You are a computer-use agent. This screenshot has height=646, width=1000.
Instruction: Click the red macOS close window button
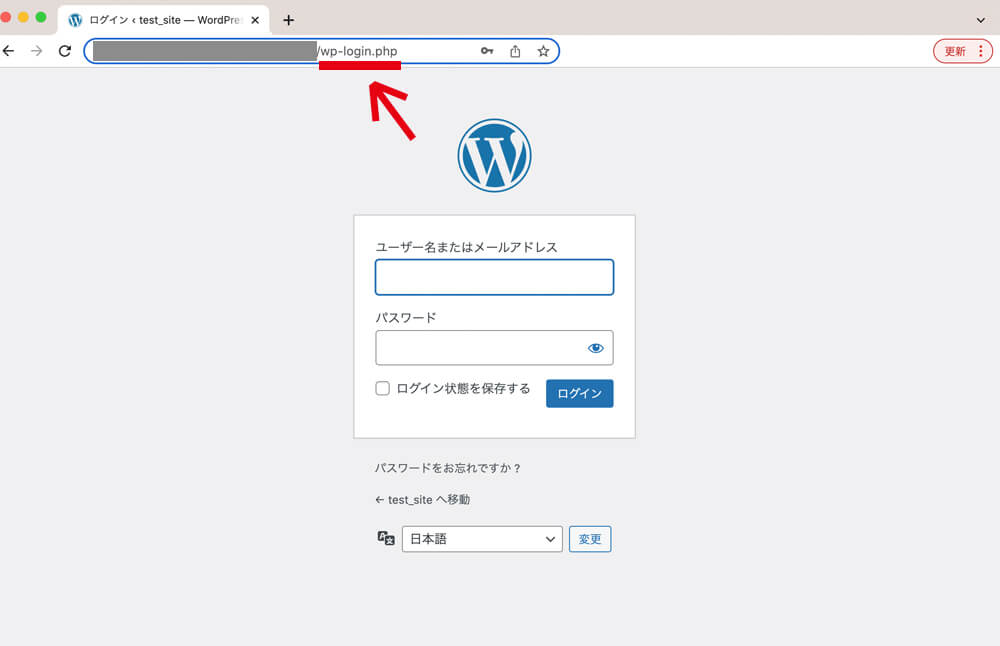[6, 17]
